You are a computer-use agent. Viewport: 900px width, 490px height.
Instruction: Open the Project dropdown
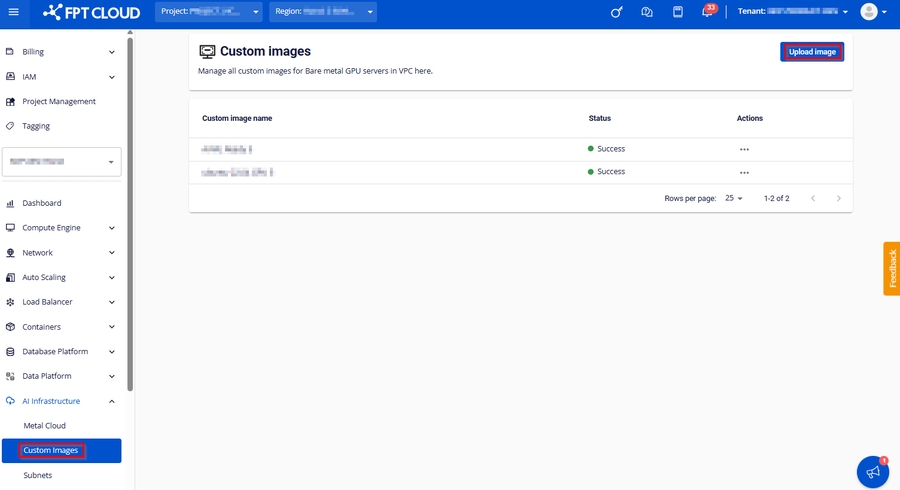[210, 12]
